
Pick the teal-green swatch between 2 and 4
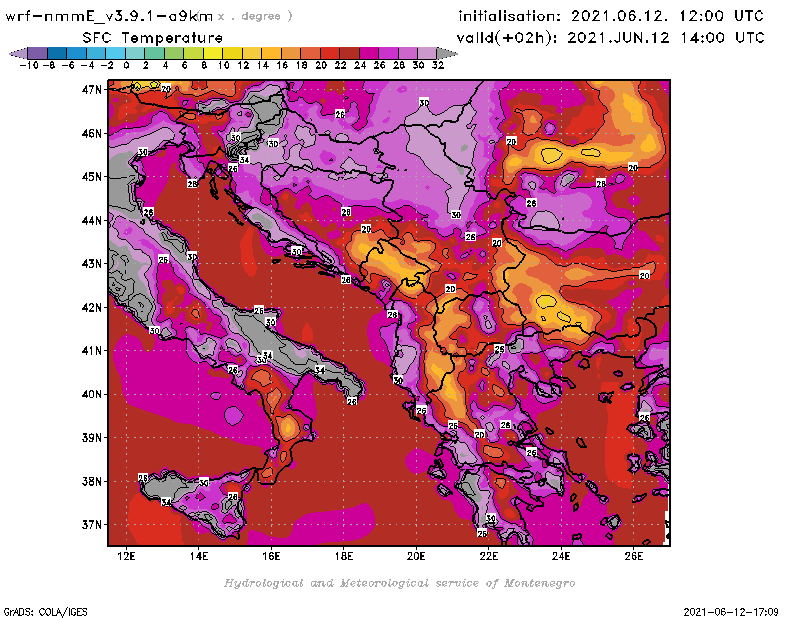coord(155,53)
